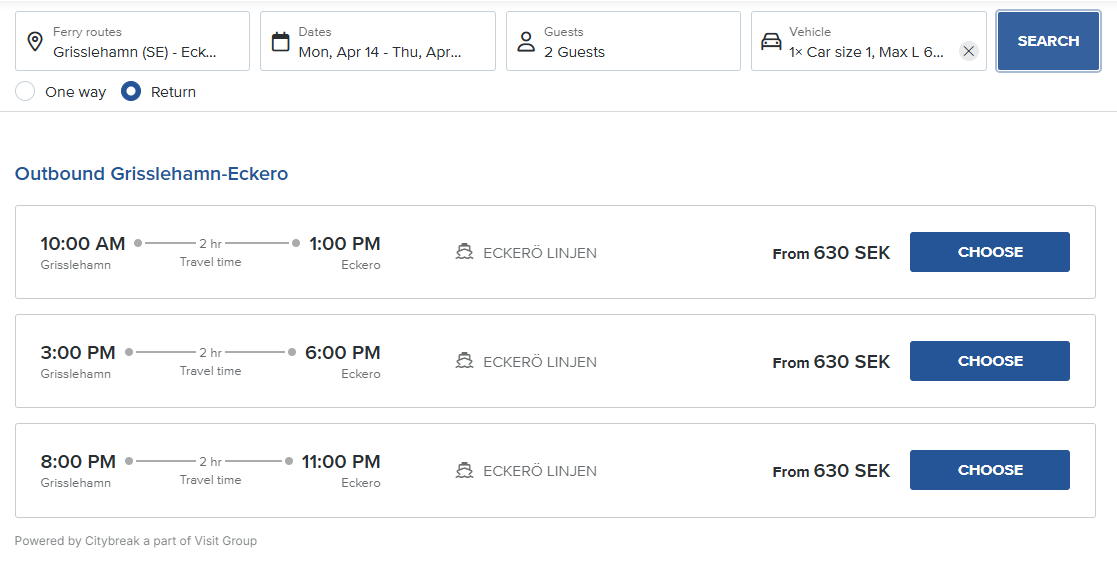Click ferry icon of the 3:00 PM sailing
This screenshot has width=1117, height=561.
click(x=464, y=361)
